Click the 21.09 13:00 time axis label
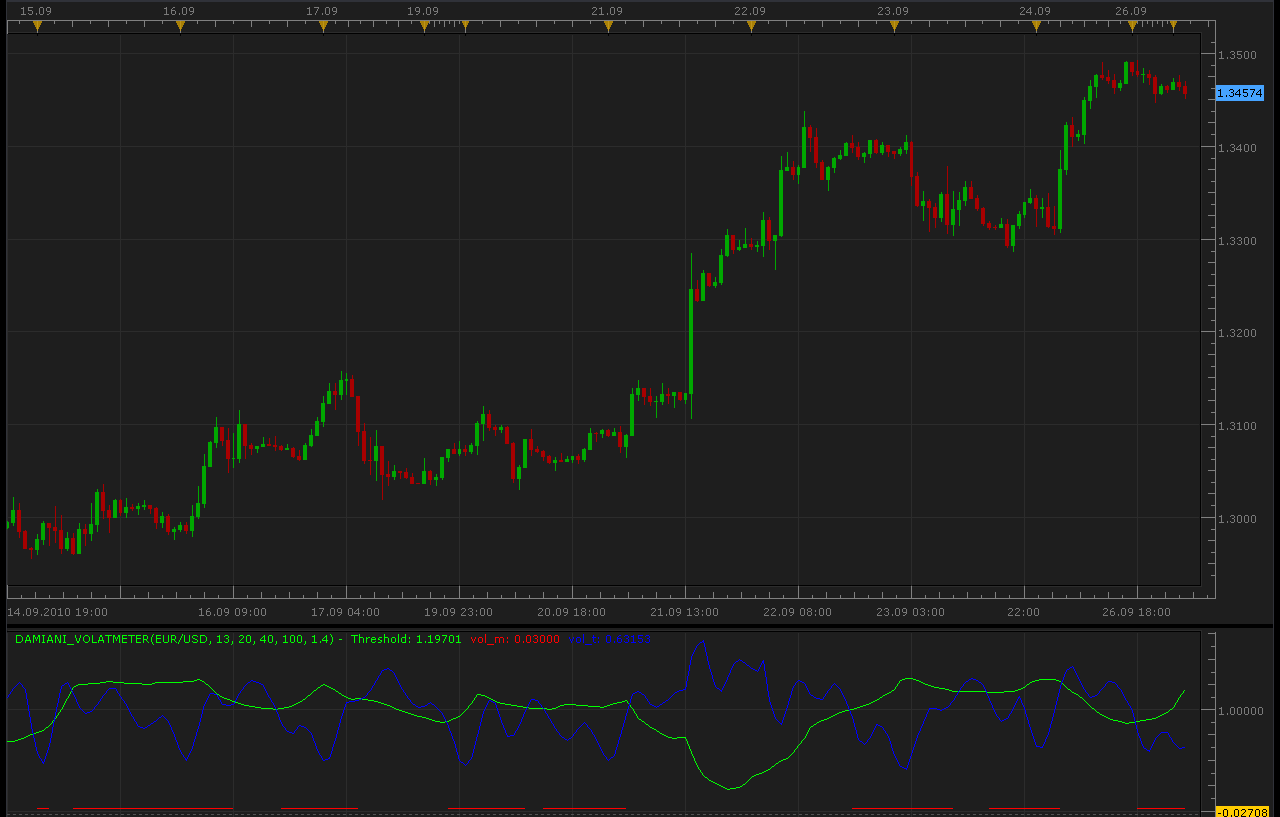Viewport: 1280px width, 817px height. point(685,611)
